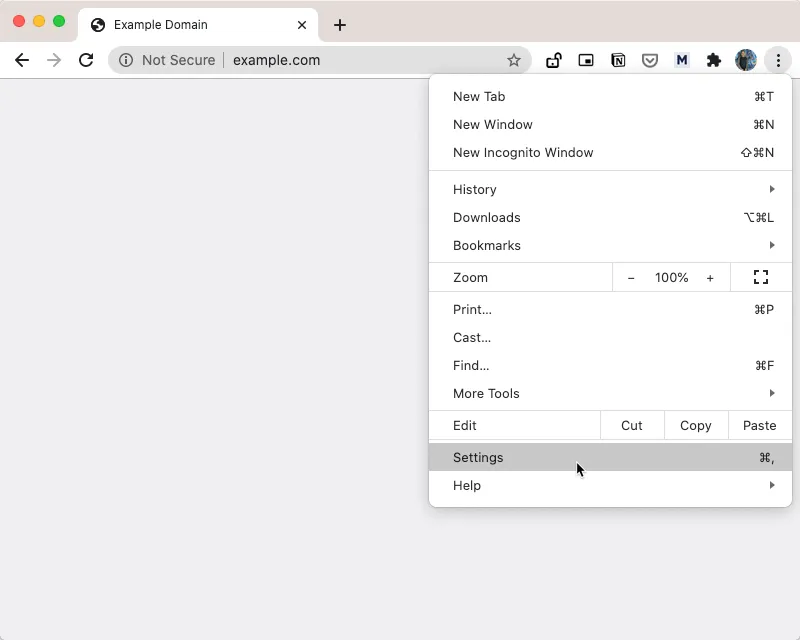Viewport: 800px width, 640px height.
Task: Increase page zoom with the plus control
Action: (710, 277)
